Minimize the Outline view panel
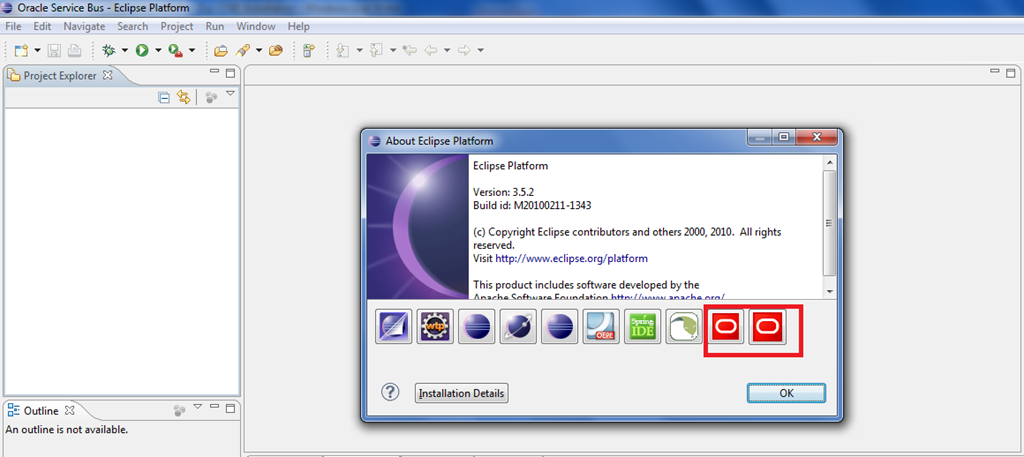 (215, 408)
